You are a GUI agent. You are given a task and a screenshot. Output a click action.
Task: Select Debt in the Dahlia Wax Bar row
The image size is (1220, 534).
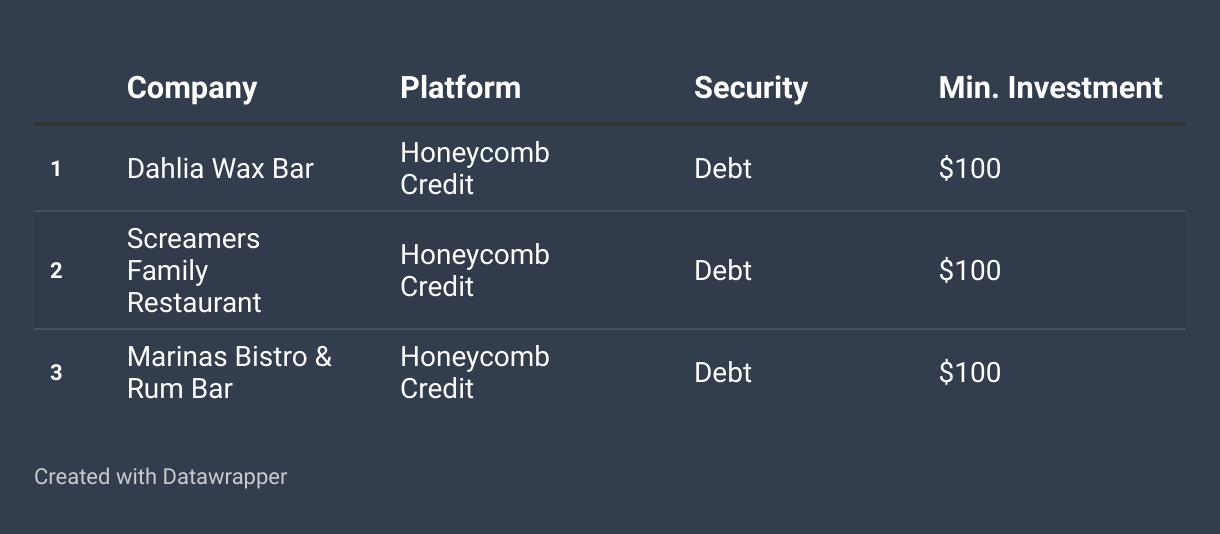(723, 169)
